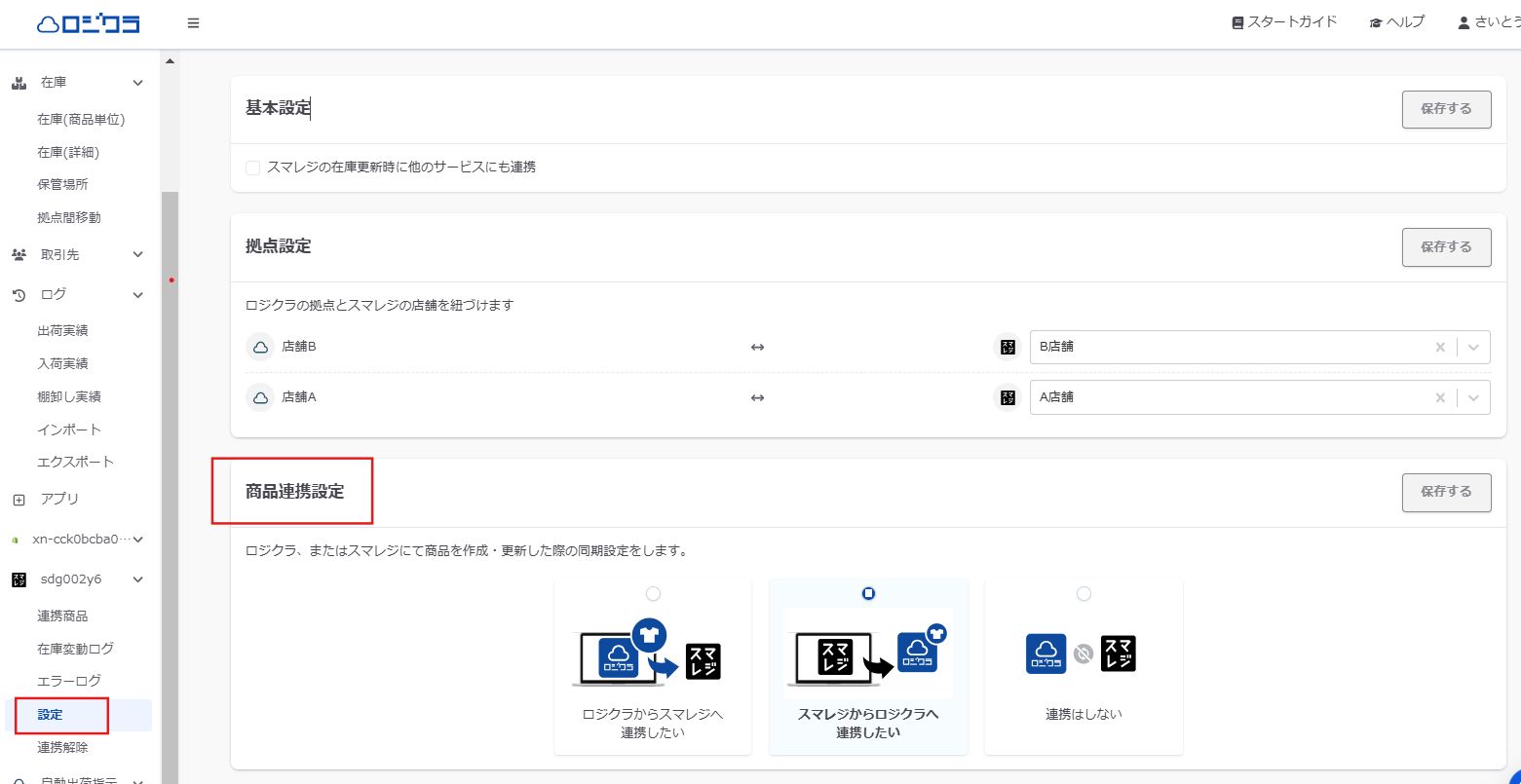Open 連携解除 in sidebar

tap(62, 748)
